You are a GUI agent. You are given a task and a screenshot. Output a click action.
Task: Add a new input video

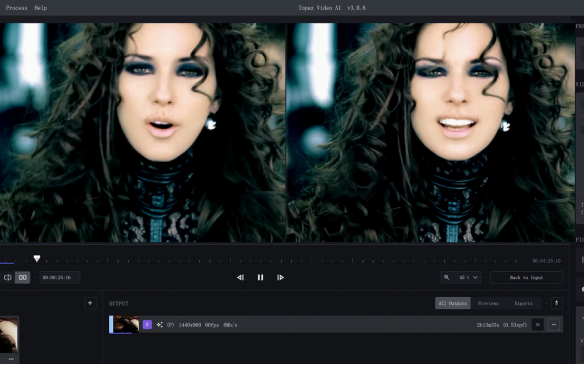(90, 303)
